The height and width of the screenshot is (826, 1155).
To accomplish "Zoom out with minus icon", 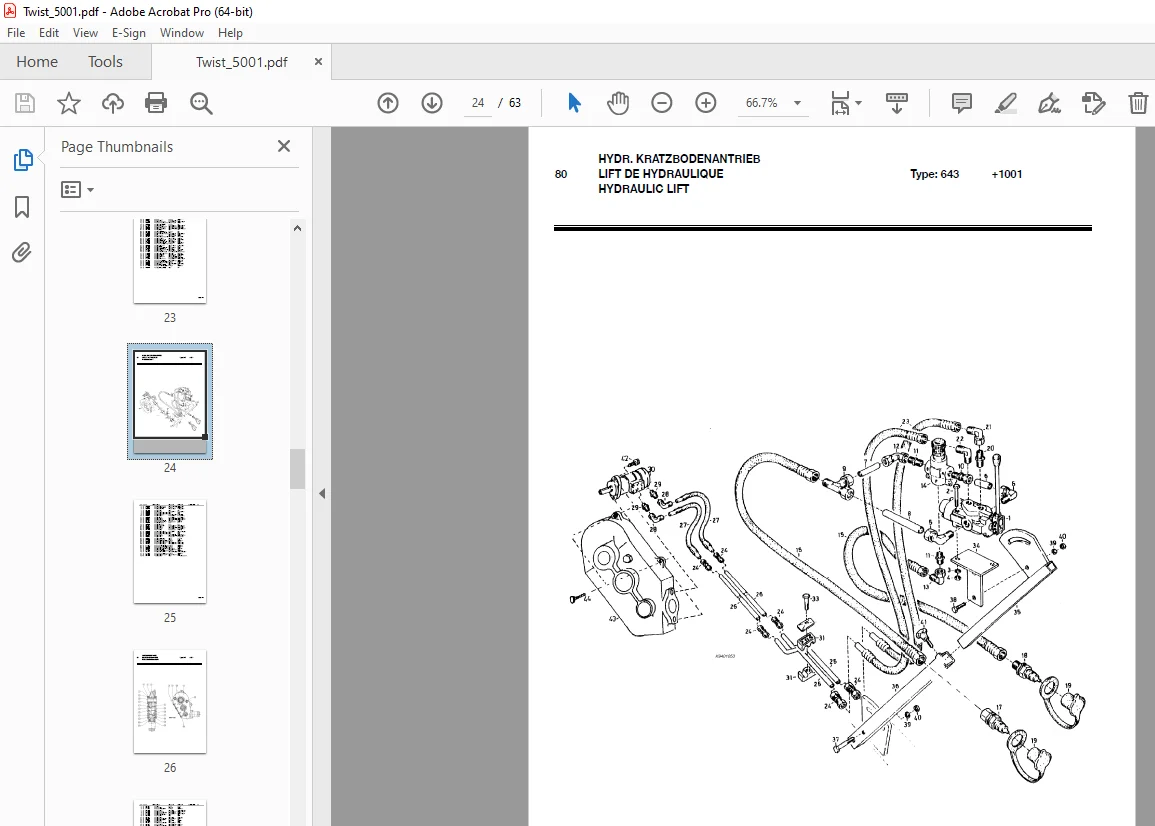I will [662, 103].
